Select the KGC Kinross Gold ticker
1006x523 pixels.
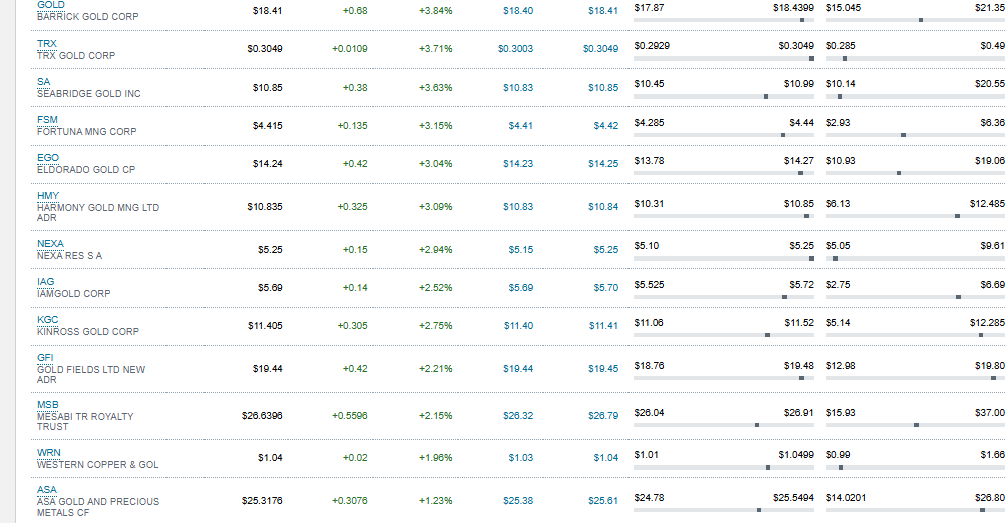(47, 320)
